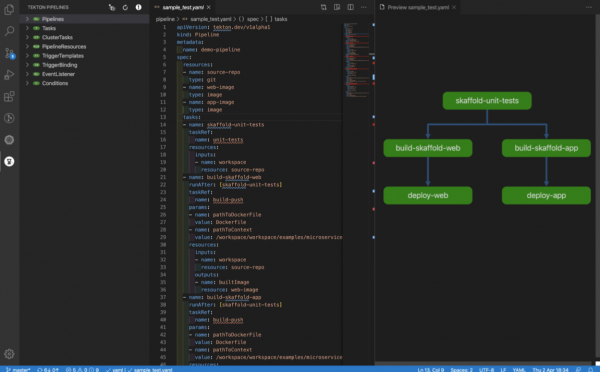Select the ClusterTasks tree label
Screen dimensions: 600x372
click(57, 37)
